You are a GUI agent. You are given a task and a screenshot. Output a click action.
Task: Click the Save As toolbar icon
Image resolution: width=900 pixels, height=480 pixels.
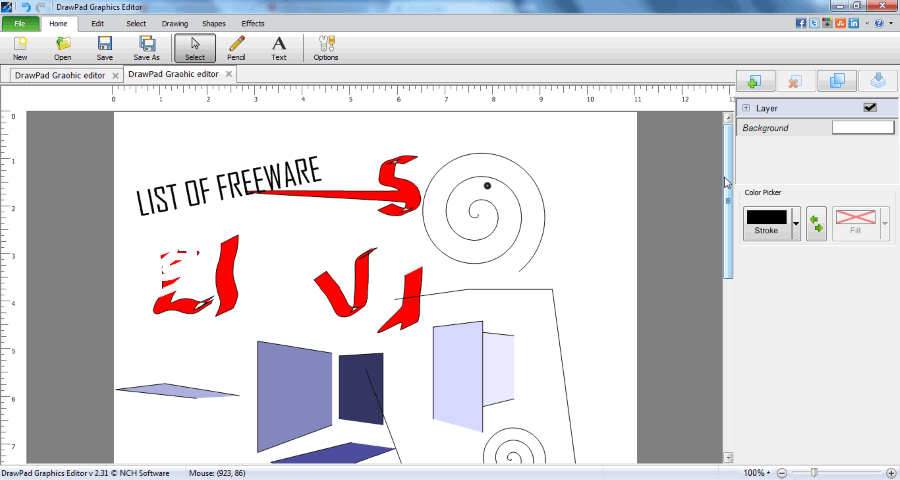pos(147,47)
